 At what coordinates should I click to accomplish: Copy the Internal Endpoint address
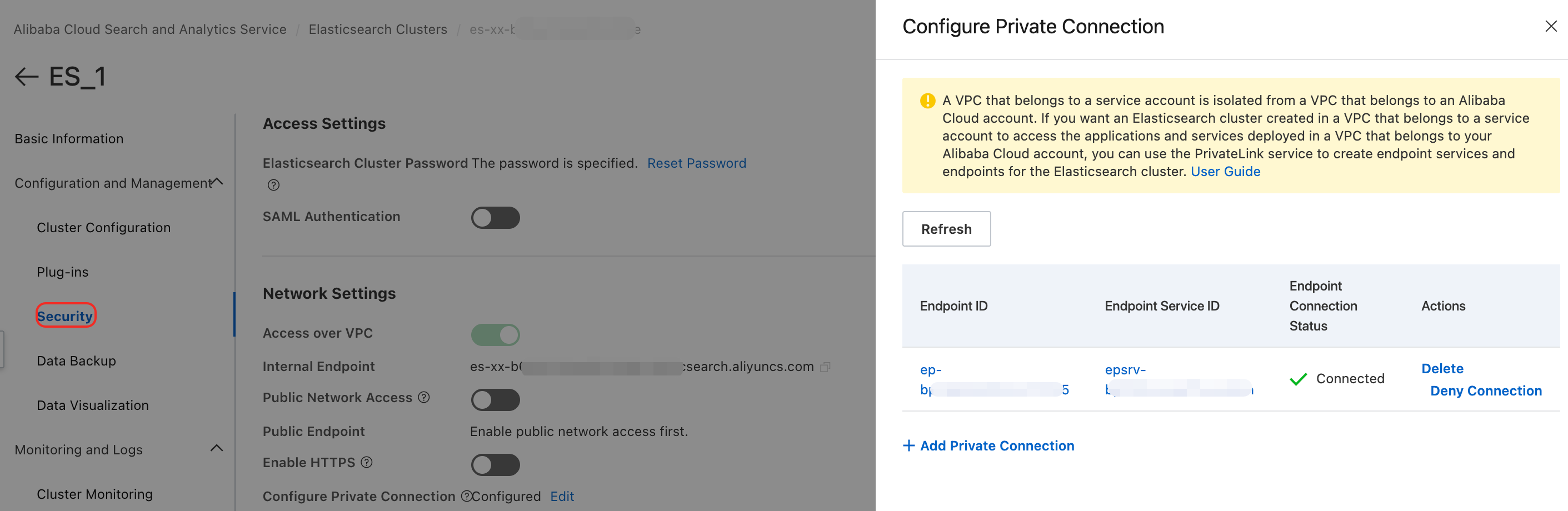point(825,367)
